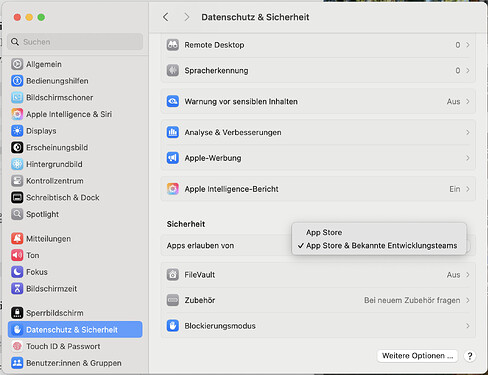Click the Aus value of FileVault
488x375 pixels.
[x=453, y=275]
